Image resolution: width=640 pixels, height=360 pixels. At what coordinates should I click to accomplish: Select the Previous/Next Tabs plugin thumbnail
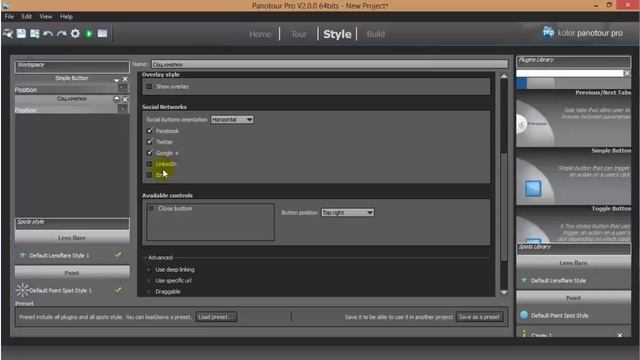click(x=573, y=118)
